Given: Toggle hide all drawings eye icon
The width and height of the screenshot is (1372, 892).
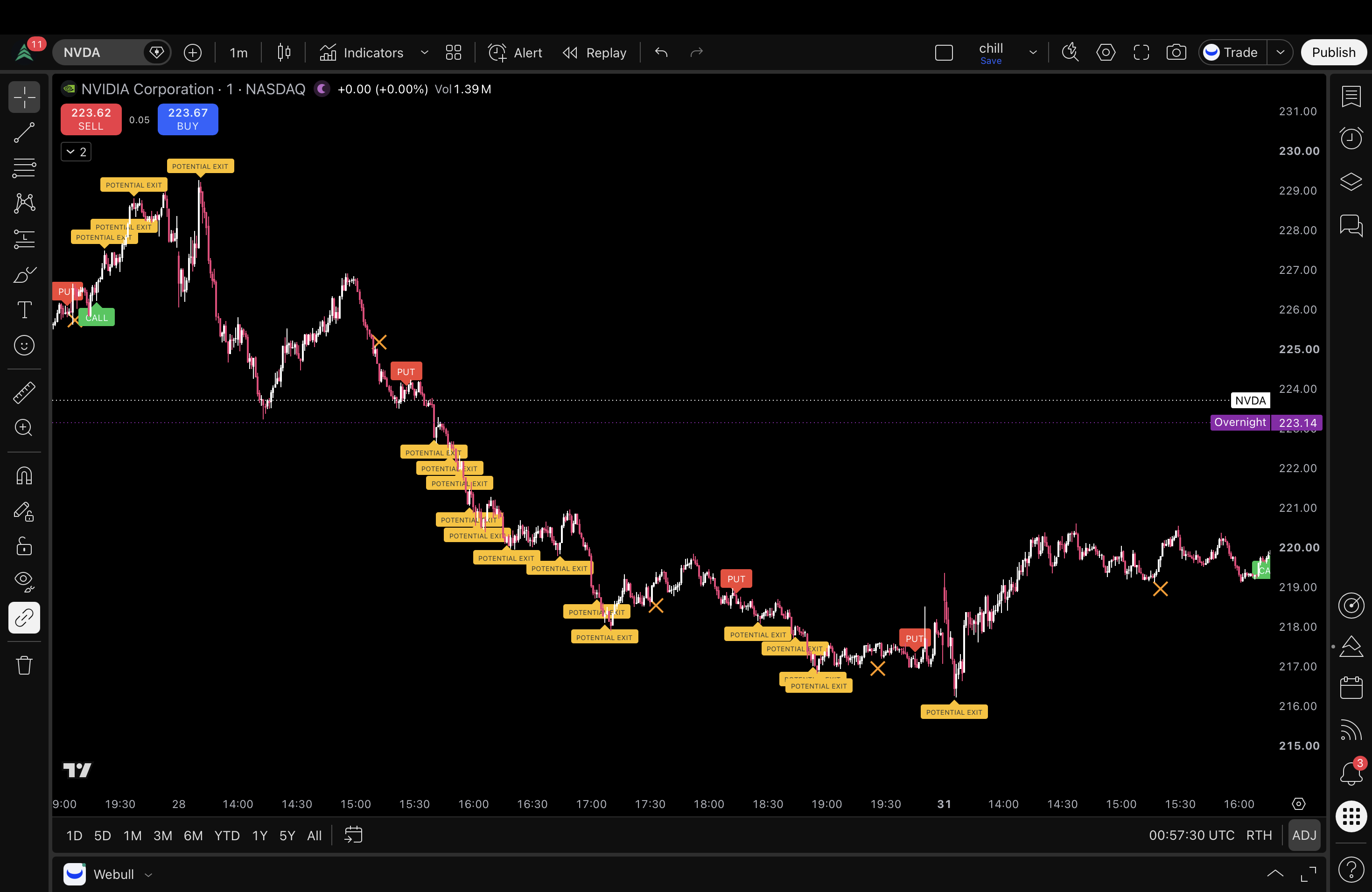Looking at the screenshot, I should click(24, 581).
